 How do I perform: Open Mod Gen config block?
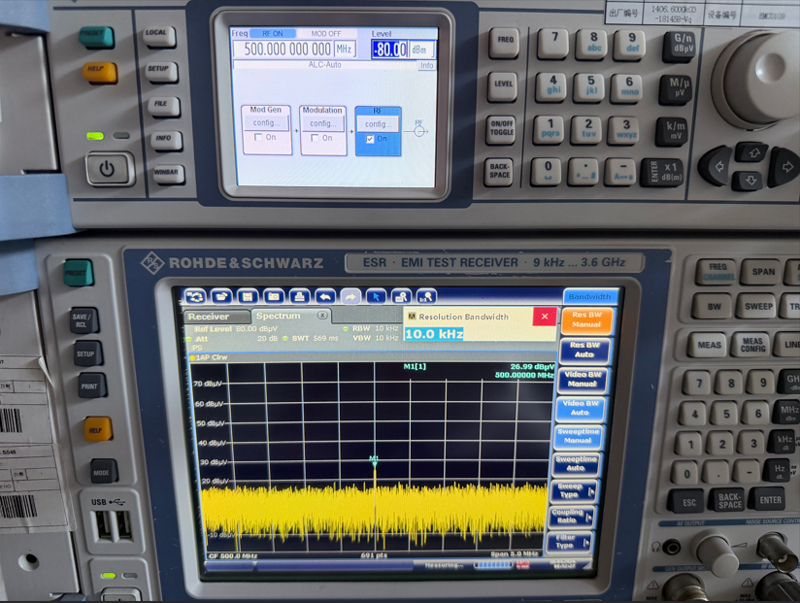[x=264, y=123]
